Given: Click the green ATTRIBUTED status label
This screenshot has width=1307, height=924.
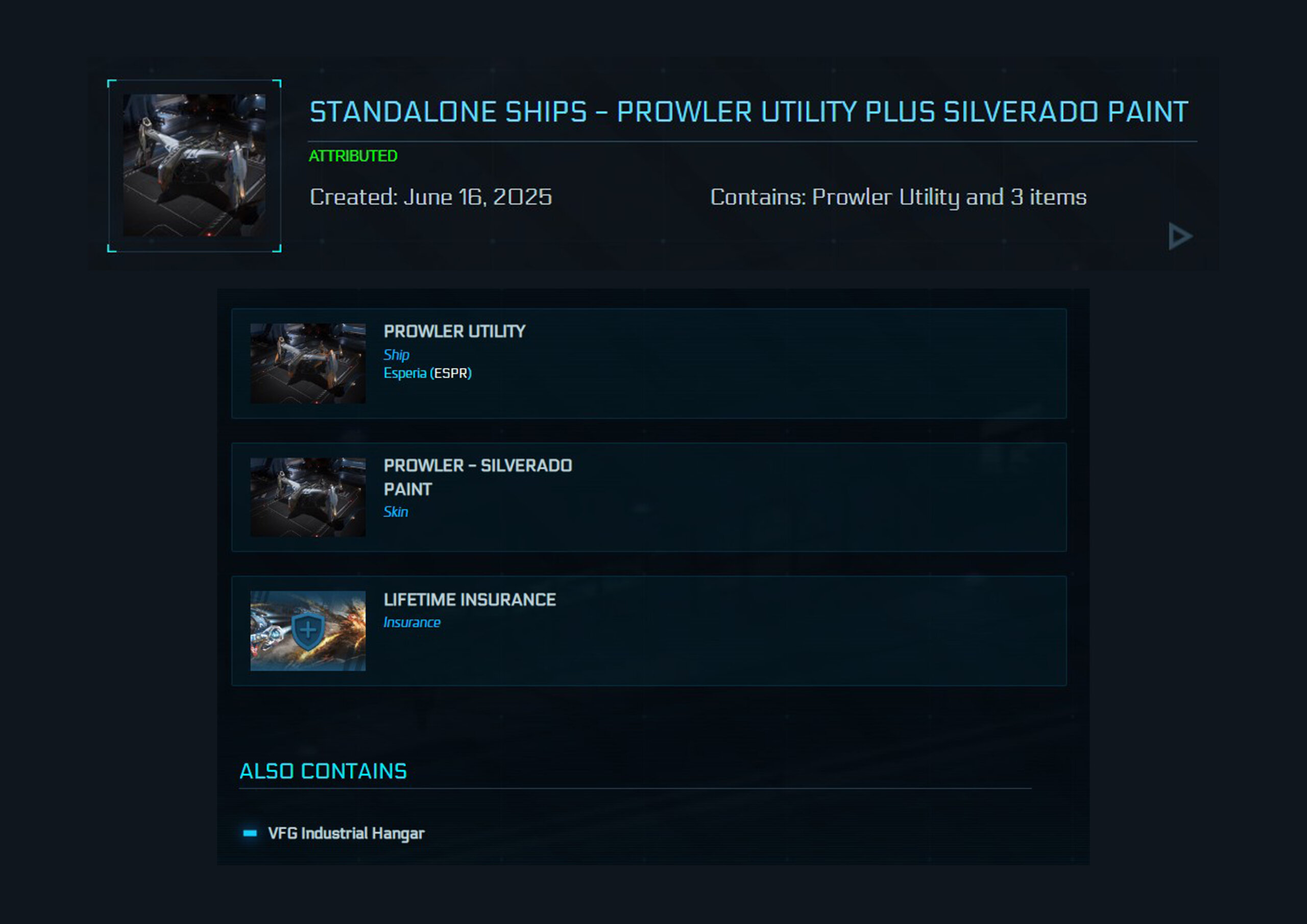Looking at the screenshot, I should point(353,156).
